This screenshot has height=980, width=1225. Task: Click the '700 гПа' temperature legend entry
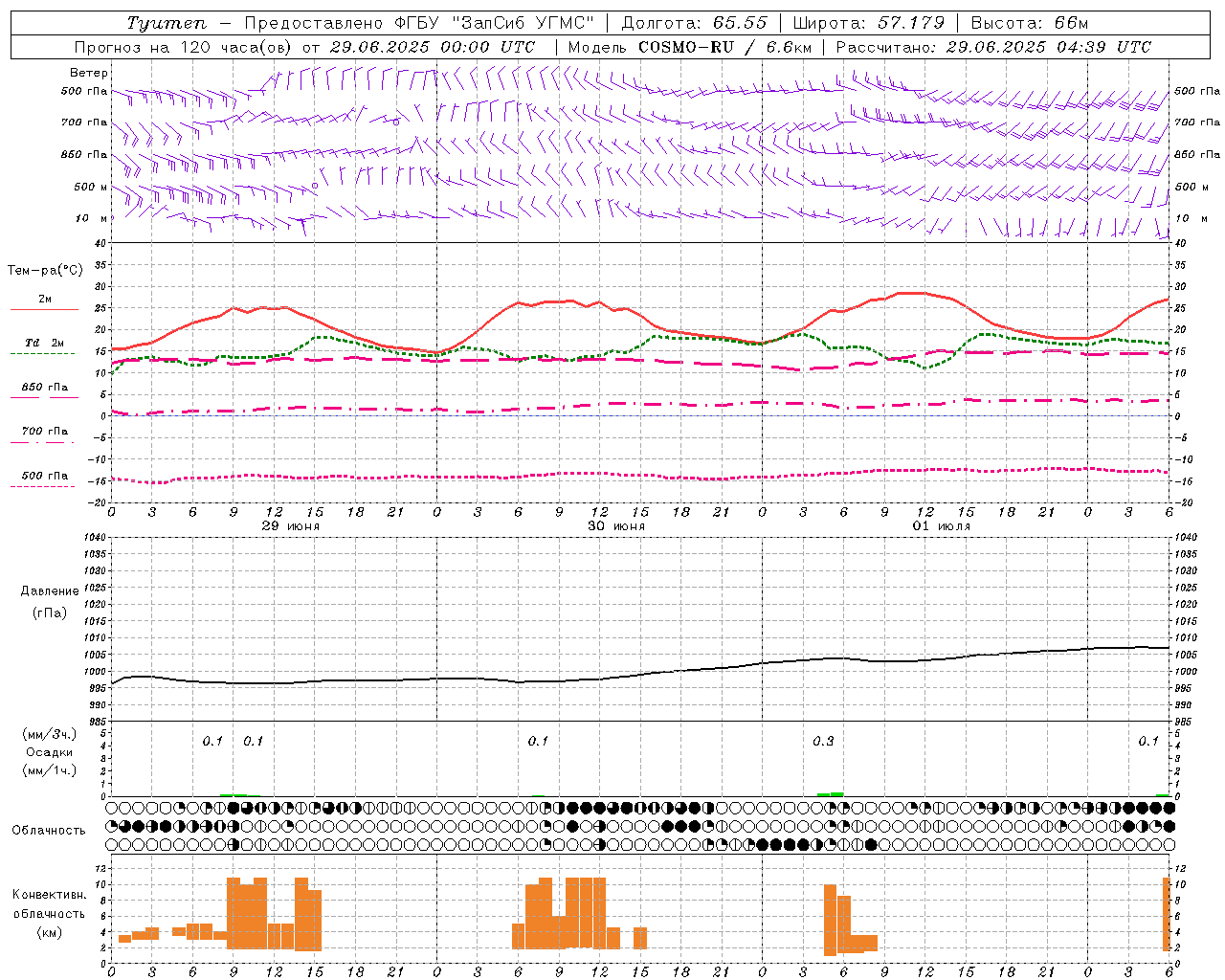(x=44, y=432)
